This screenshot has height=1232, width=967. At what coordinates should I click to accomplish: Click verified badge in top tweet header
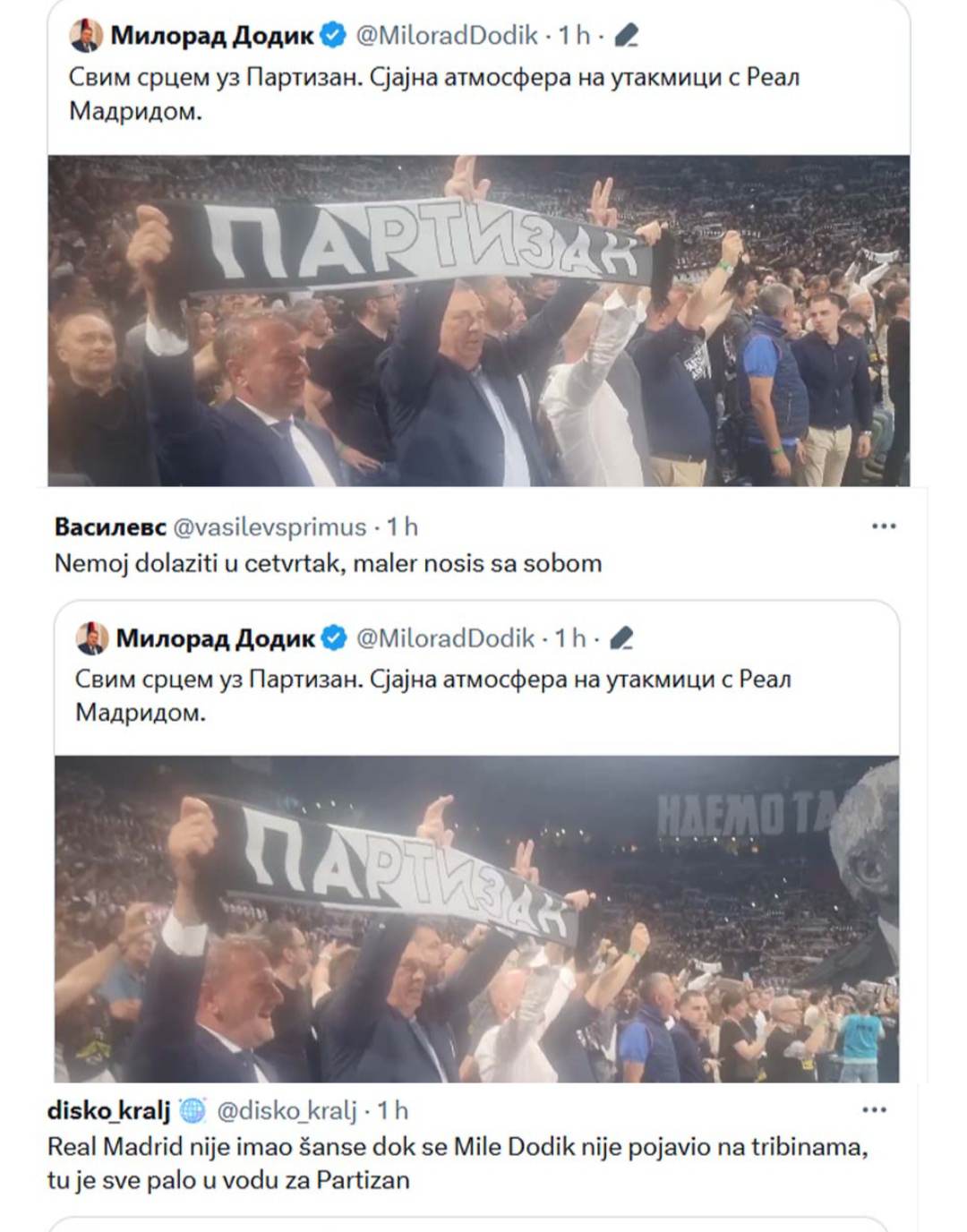[333, 36]
